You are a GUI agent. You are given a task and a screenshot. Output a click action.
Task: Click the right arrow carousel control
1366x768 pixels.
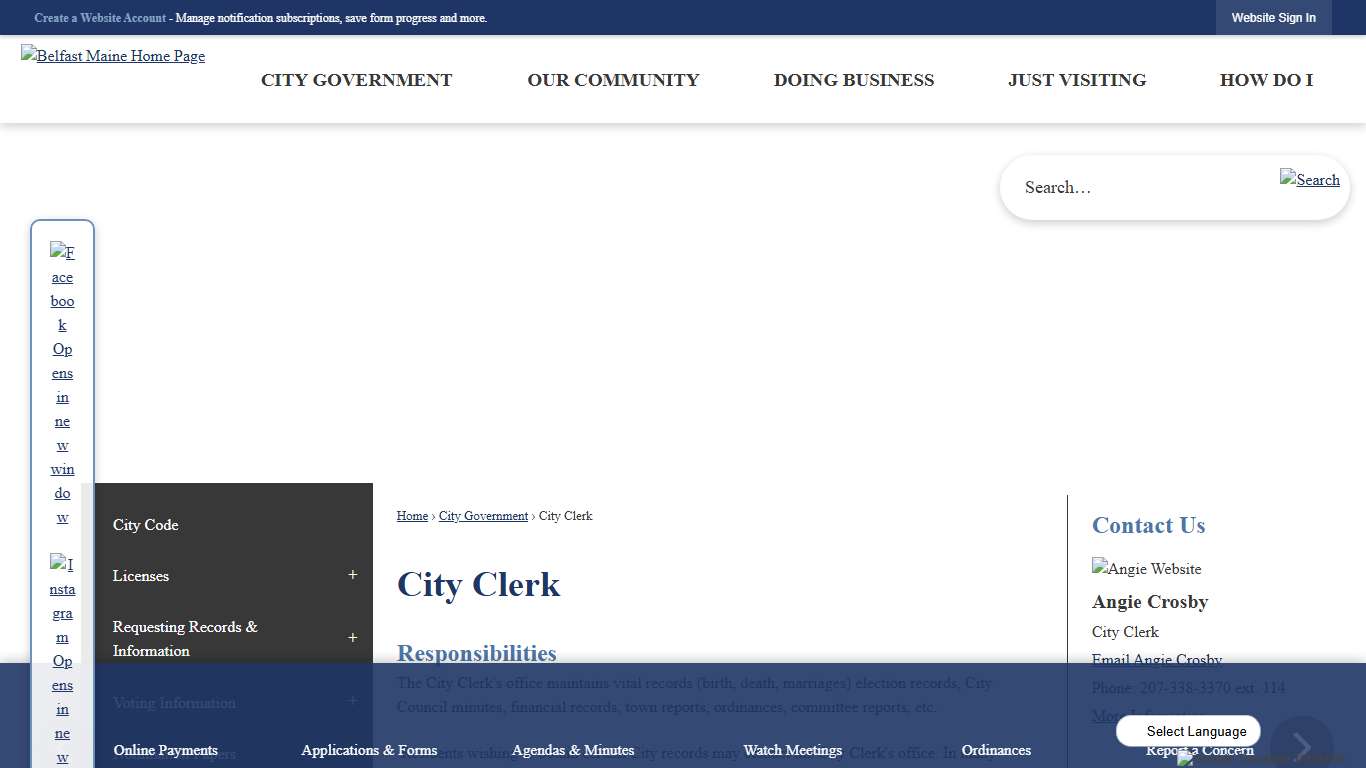[1302, 744]
